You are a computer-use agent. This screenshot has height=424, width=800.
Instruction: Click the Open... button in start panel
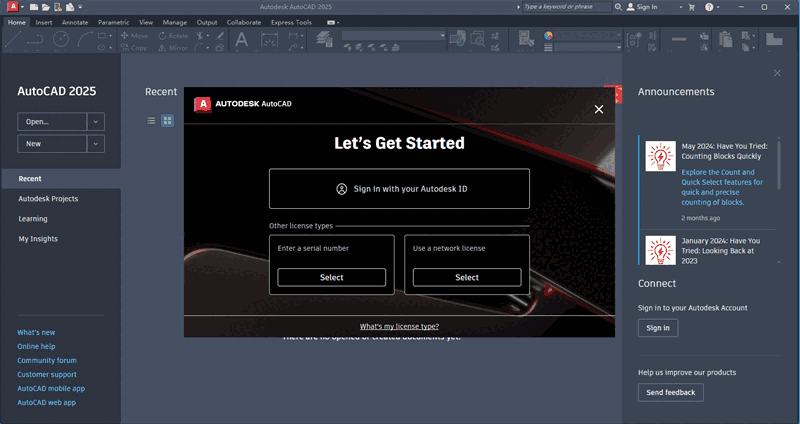pos(52,121)
